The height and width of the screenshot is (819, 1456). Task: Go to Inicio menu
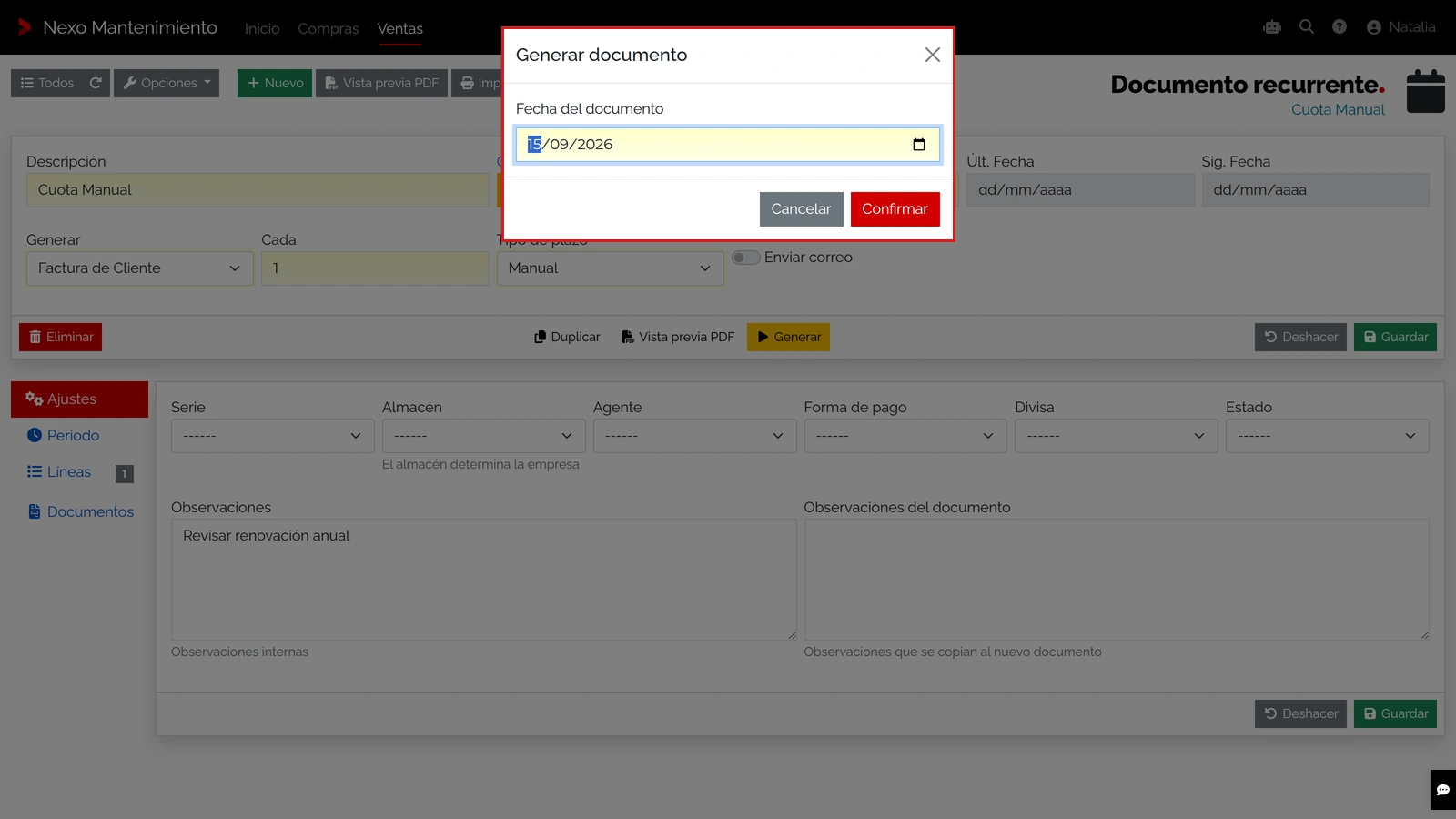click(262, 29)
